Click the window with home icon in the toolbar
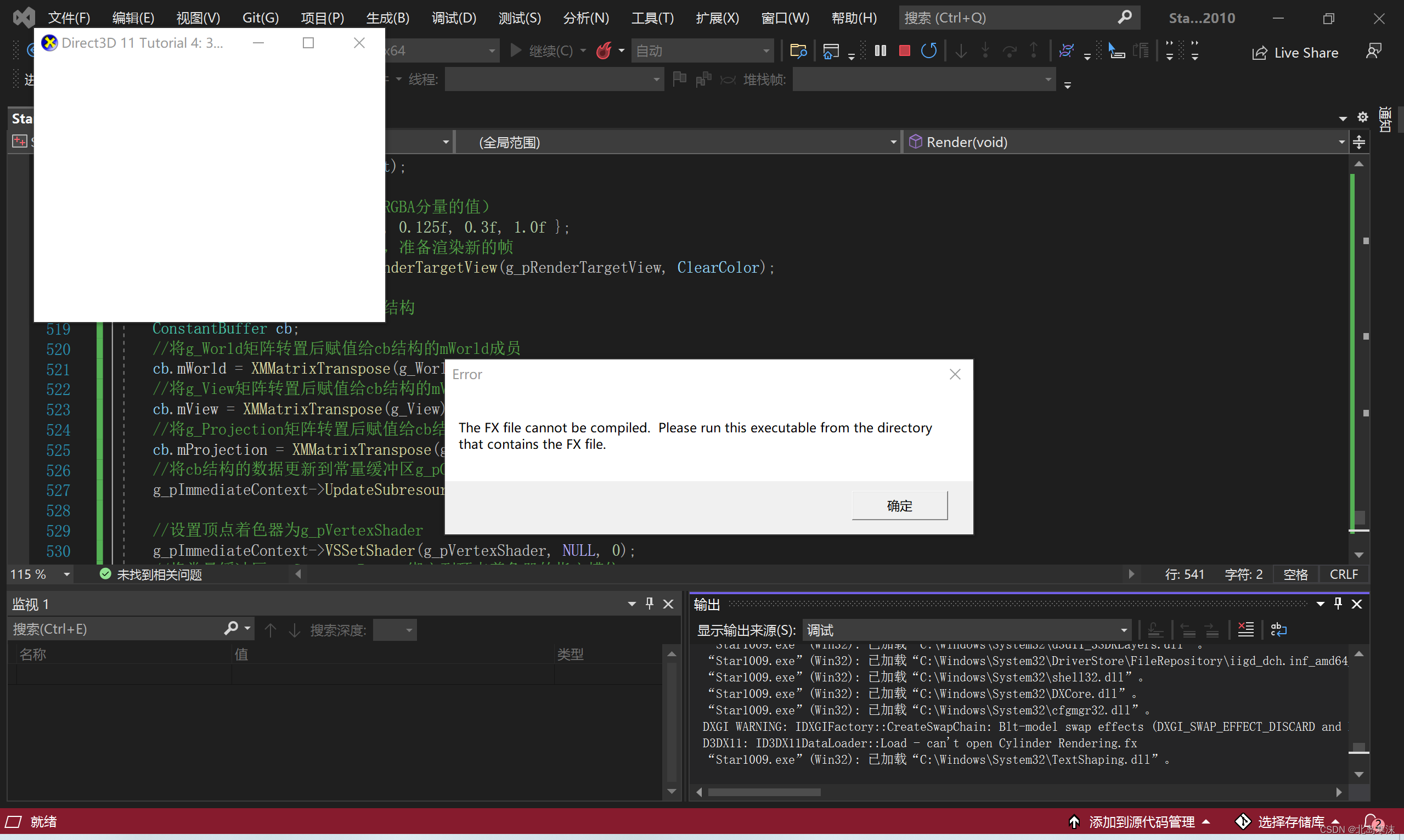The image size is (1404, 840). click(x=830, y=51)
